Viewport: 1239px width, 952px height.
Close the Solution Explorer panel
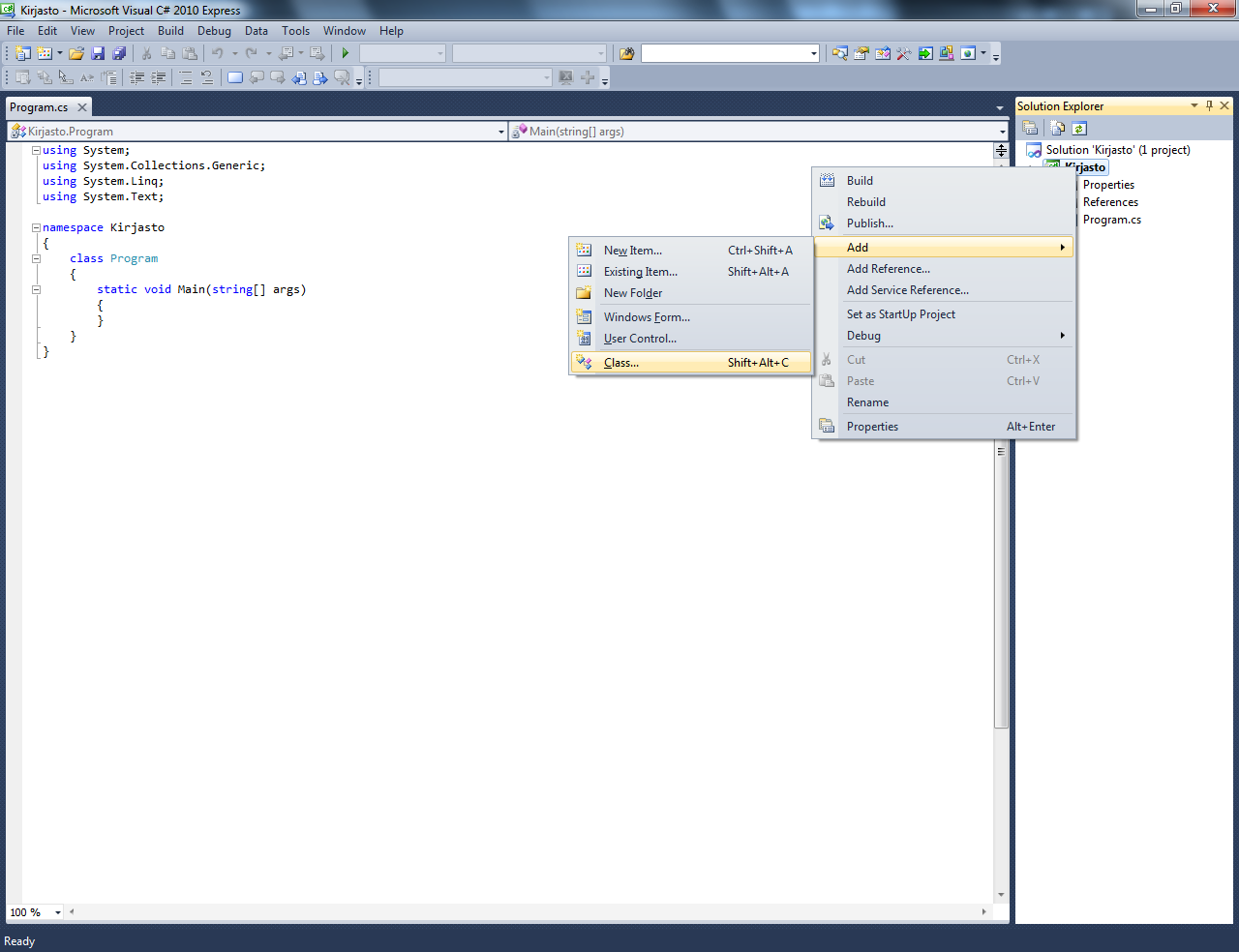pos(1224,105)
